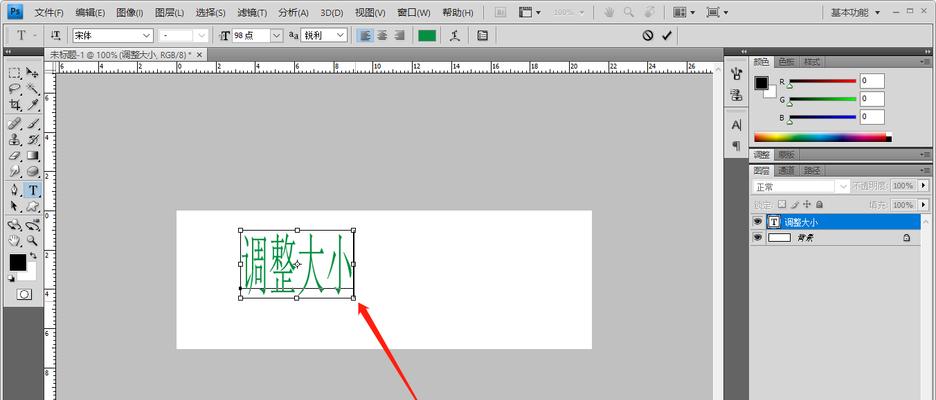
Task: Switch to the 路径 tab
Action: [x=810, y=170]
